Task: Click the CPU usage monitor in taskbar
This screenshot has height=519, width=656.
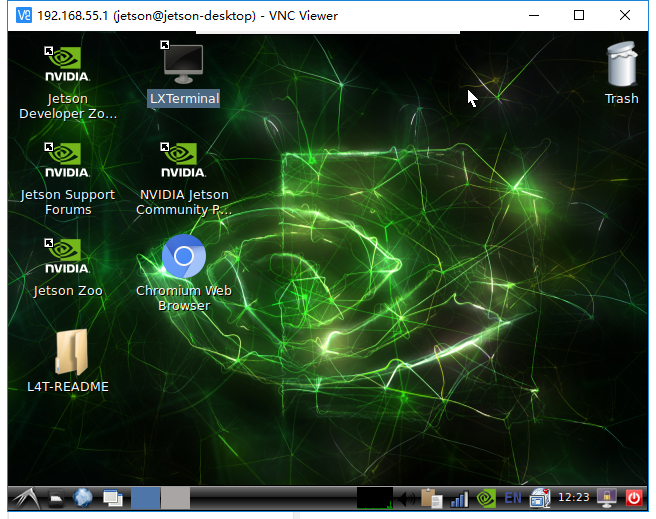Action: coord(374,498)
